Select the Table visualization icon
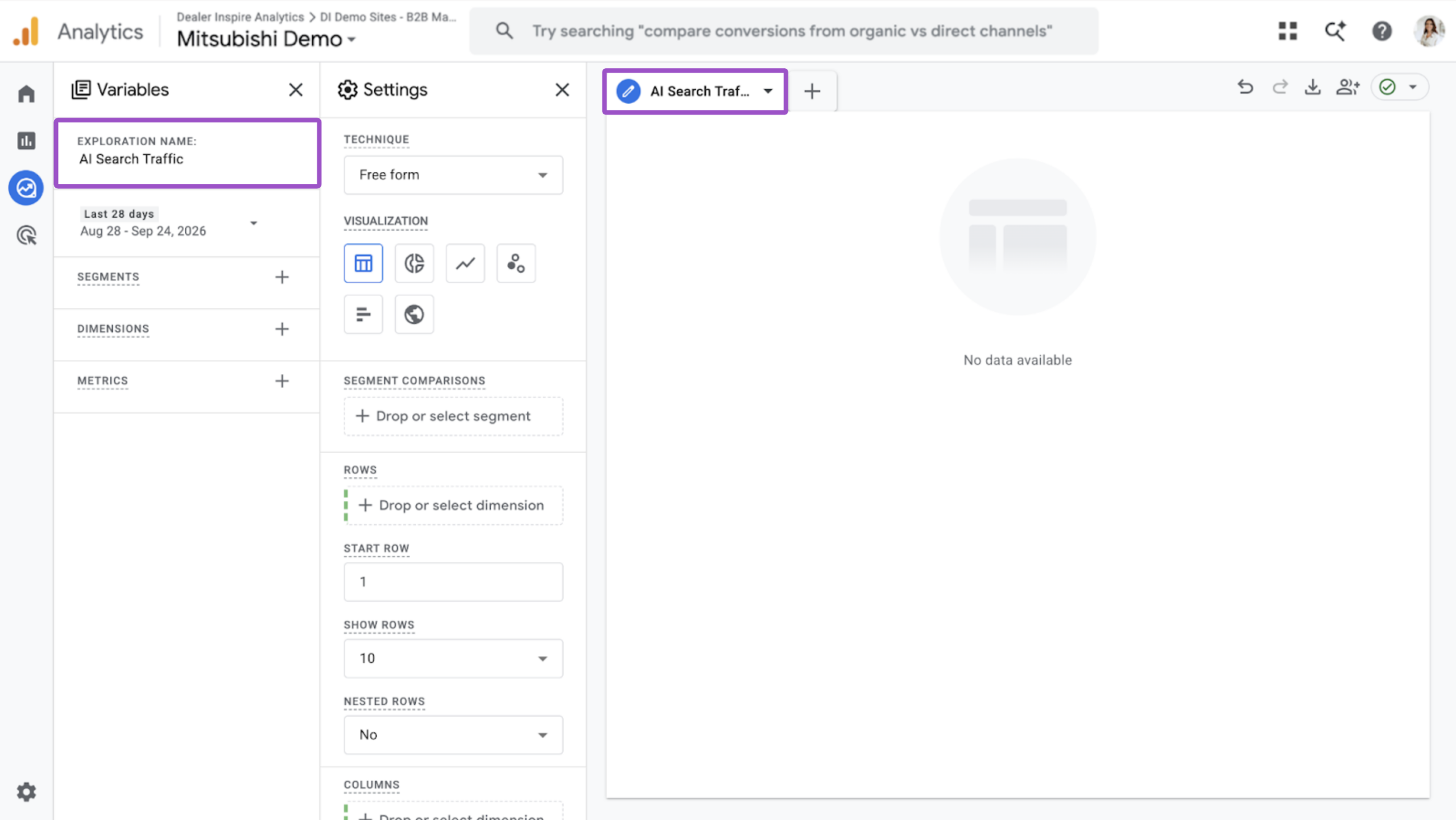 tap(363, 263)
